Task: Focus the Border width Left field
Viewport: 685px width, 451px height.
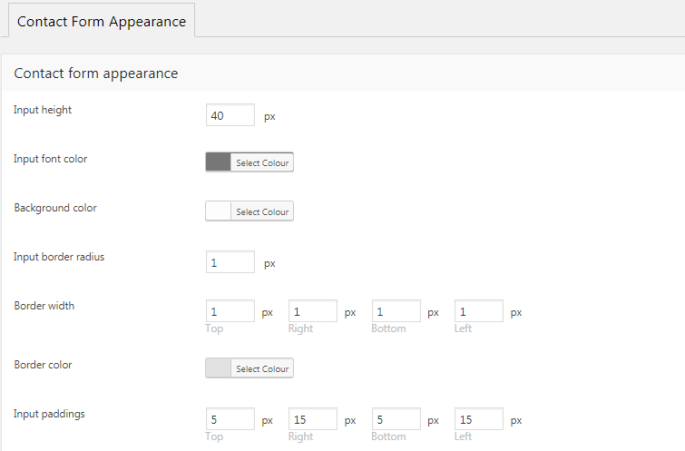Action: pos(478,311)
